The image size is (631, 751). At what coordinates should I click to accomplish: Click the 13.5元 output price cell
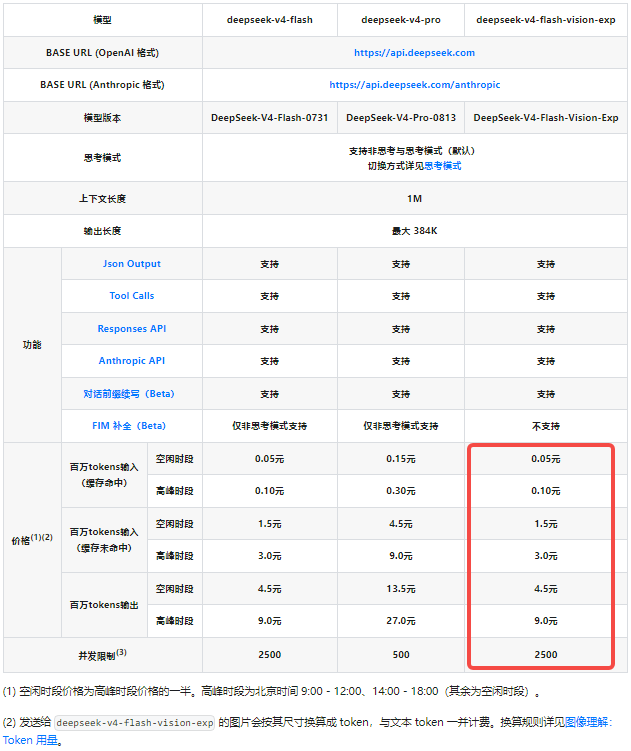coord(401,589)
